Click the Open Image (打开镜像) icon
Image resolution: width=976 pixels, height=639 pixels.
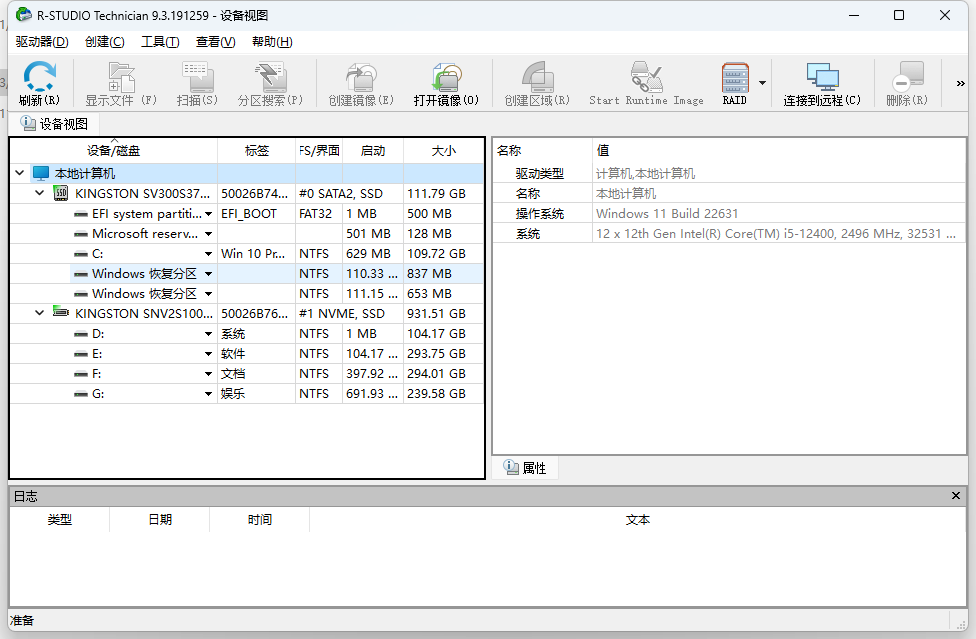coord(446,77)
